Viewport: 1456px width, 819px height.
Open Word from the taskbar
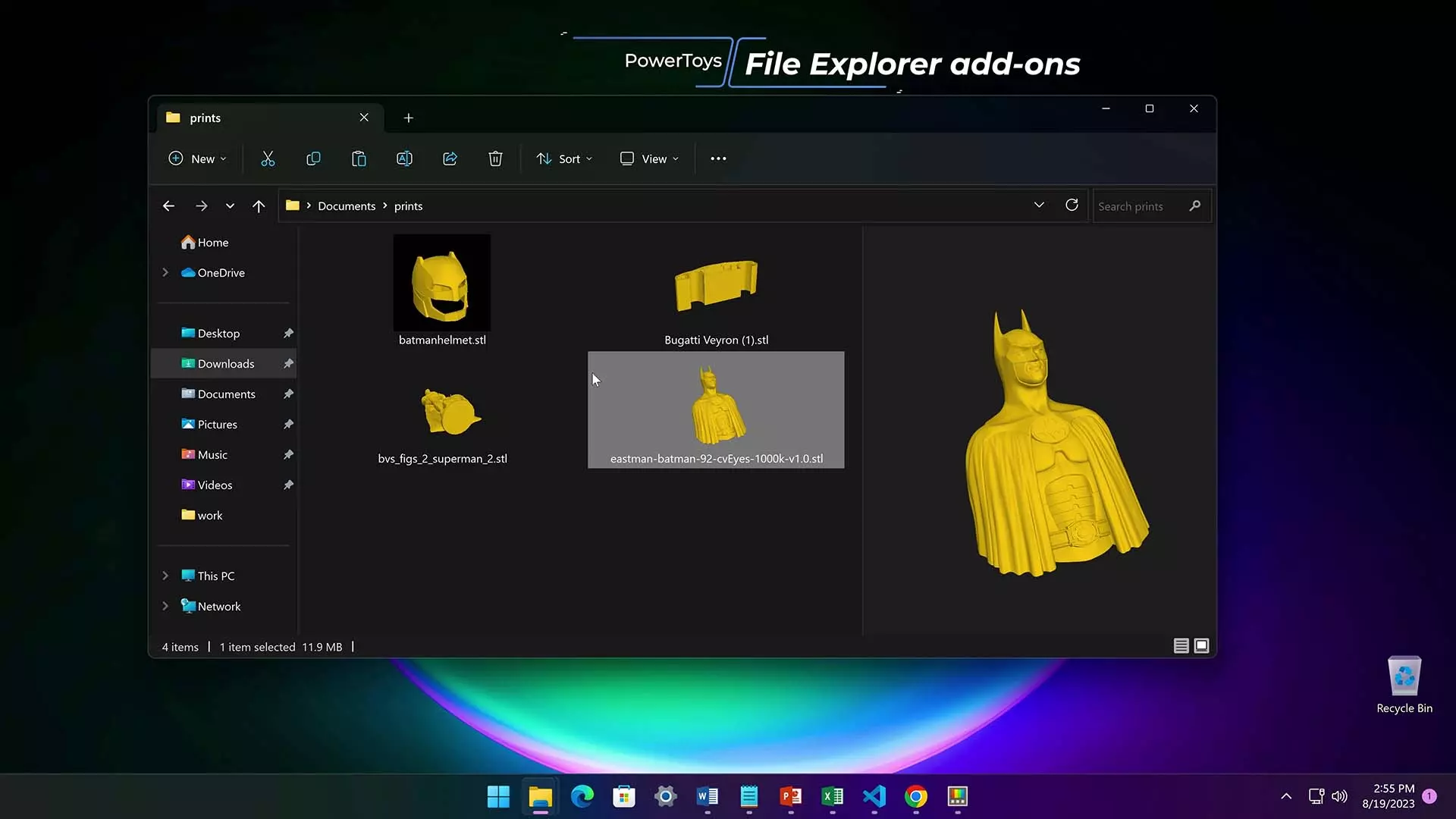click(708, 796)
